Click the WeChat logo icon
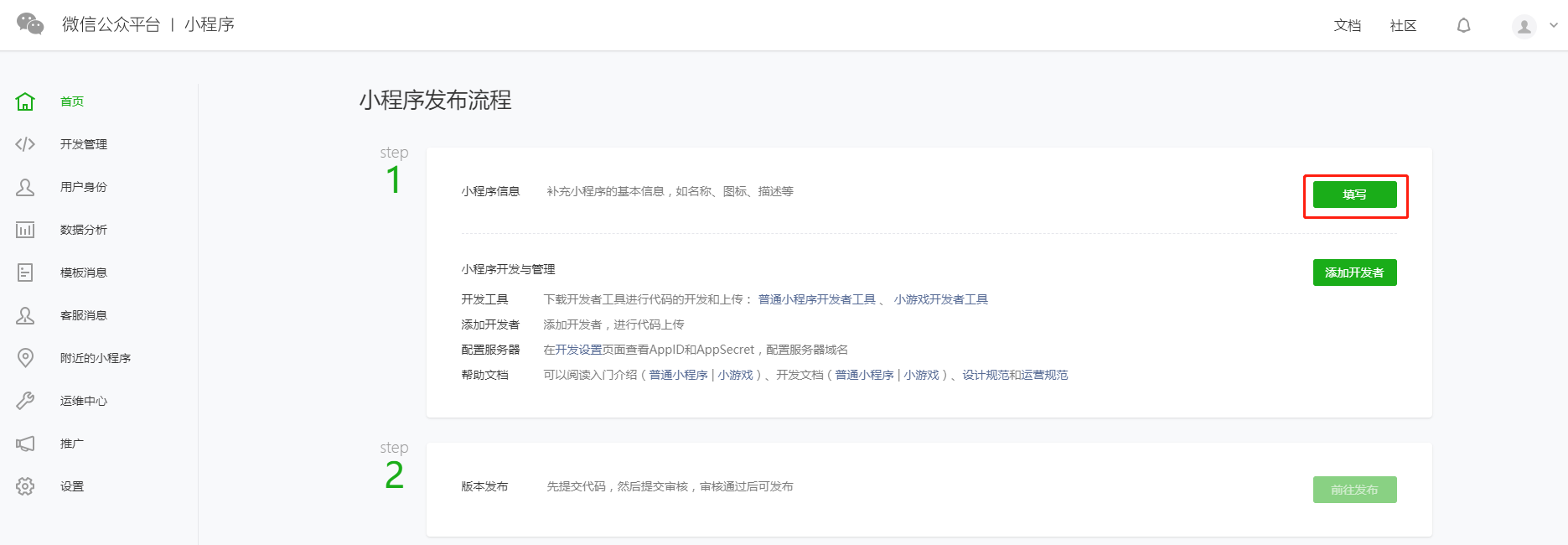 pyautogui.click(x=30, y=24)
